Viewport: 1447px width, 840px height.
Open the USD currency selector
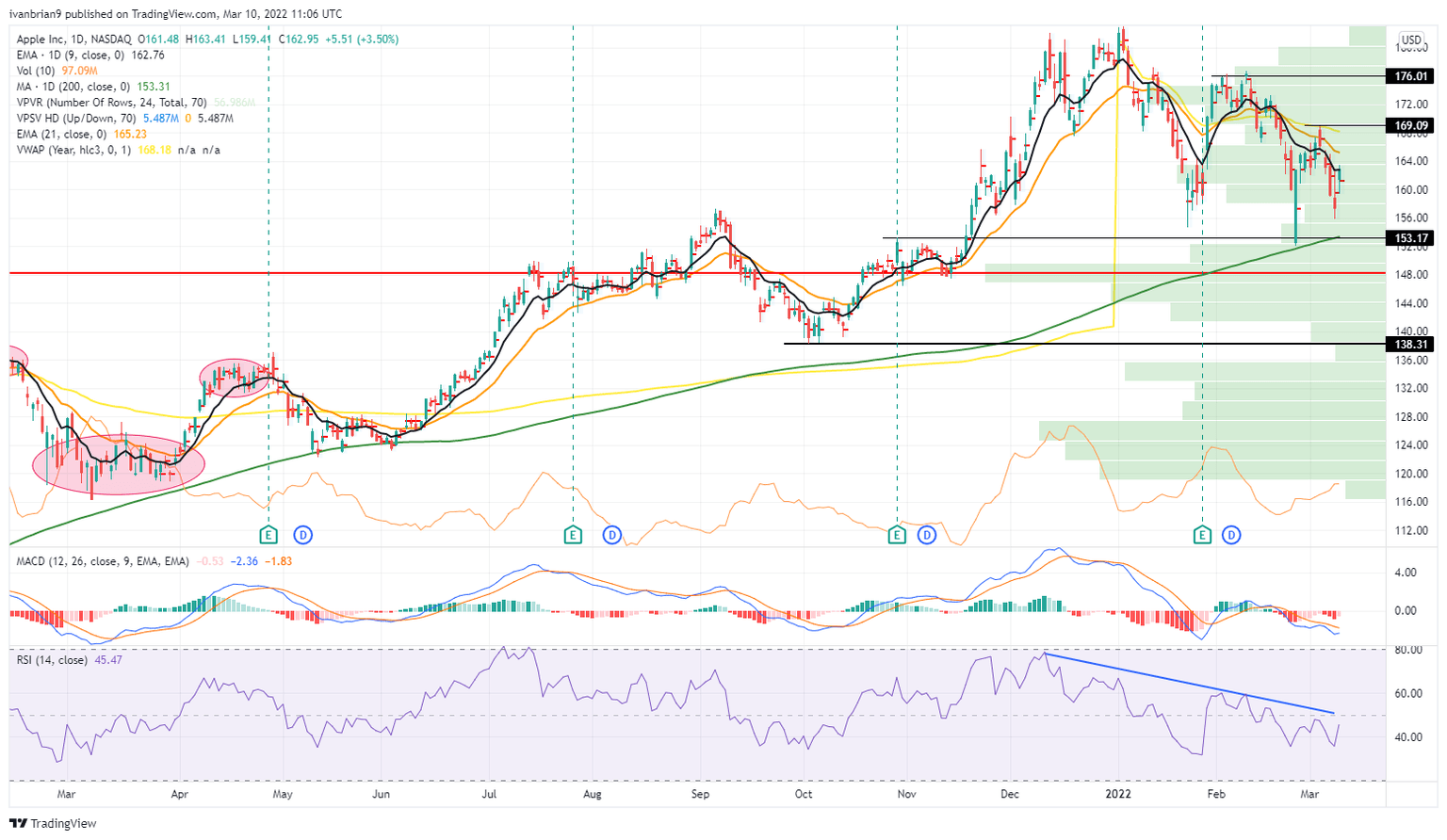[1411, 40]
